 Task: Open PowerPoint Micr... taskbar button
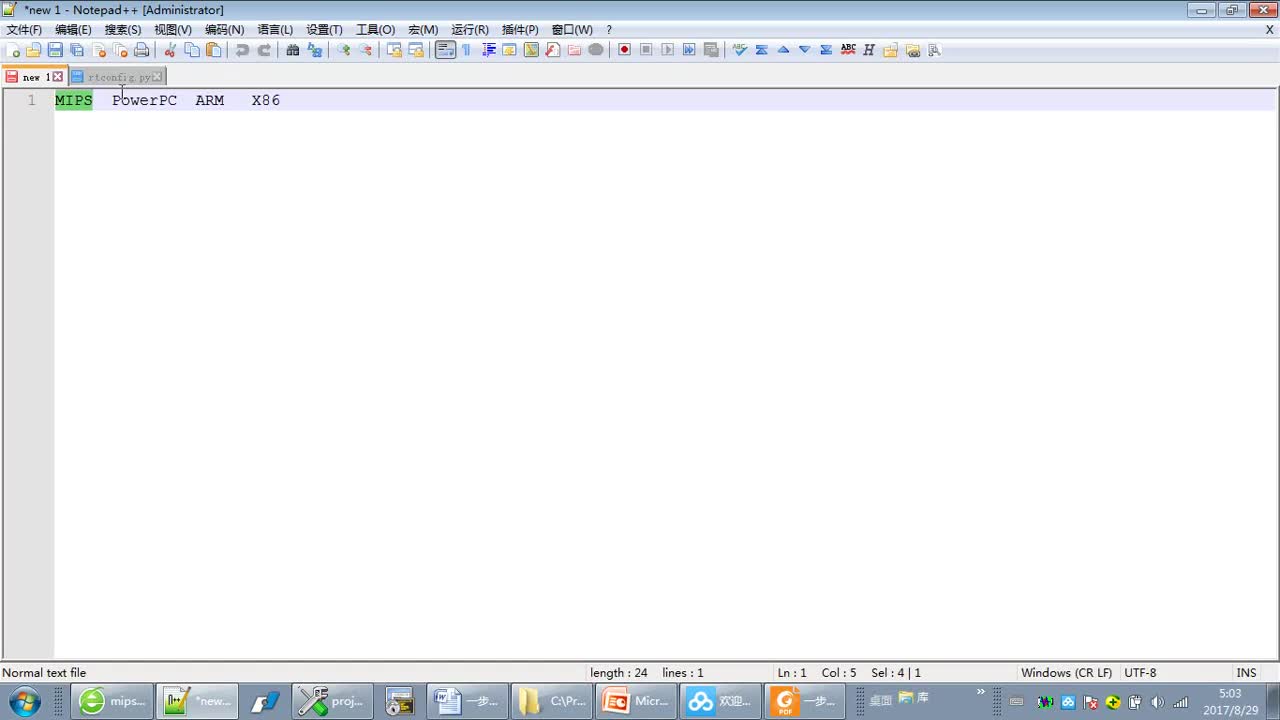tap(636, 701)
